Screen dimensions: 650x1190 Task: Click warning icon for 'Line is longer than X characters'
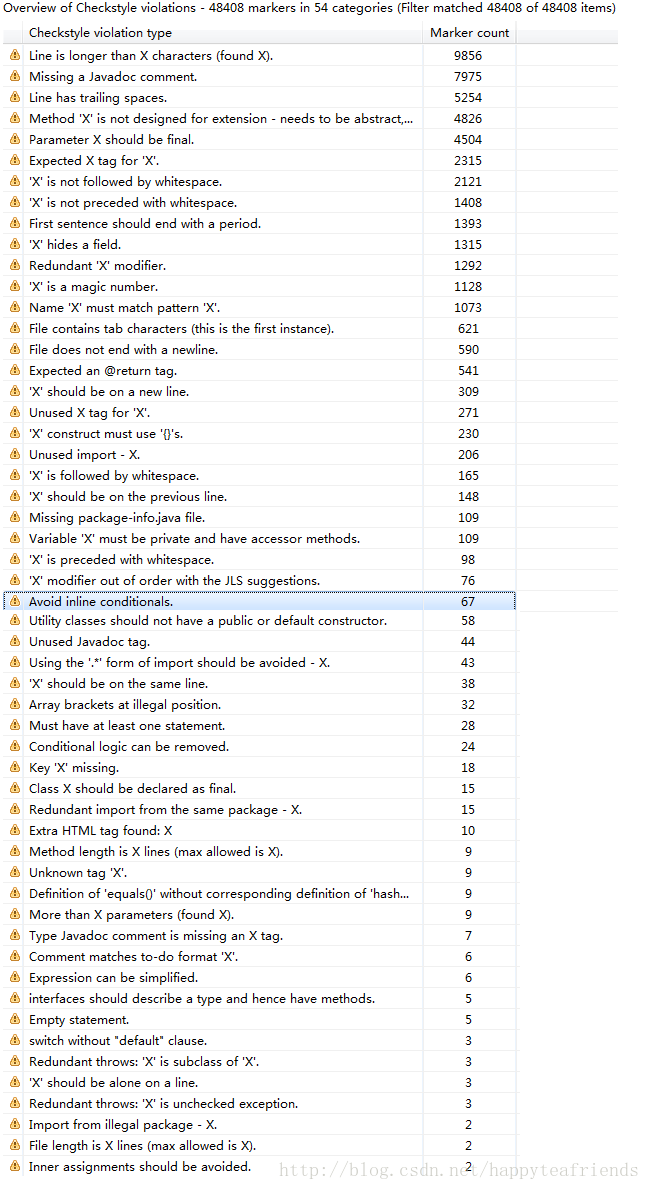(x=15, y=55)
